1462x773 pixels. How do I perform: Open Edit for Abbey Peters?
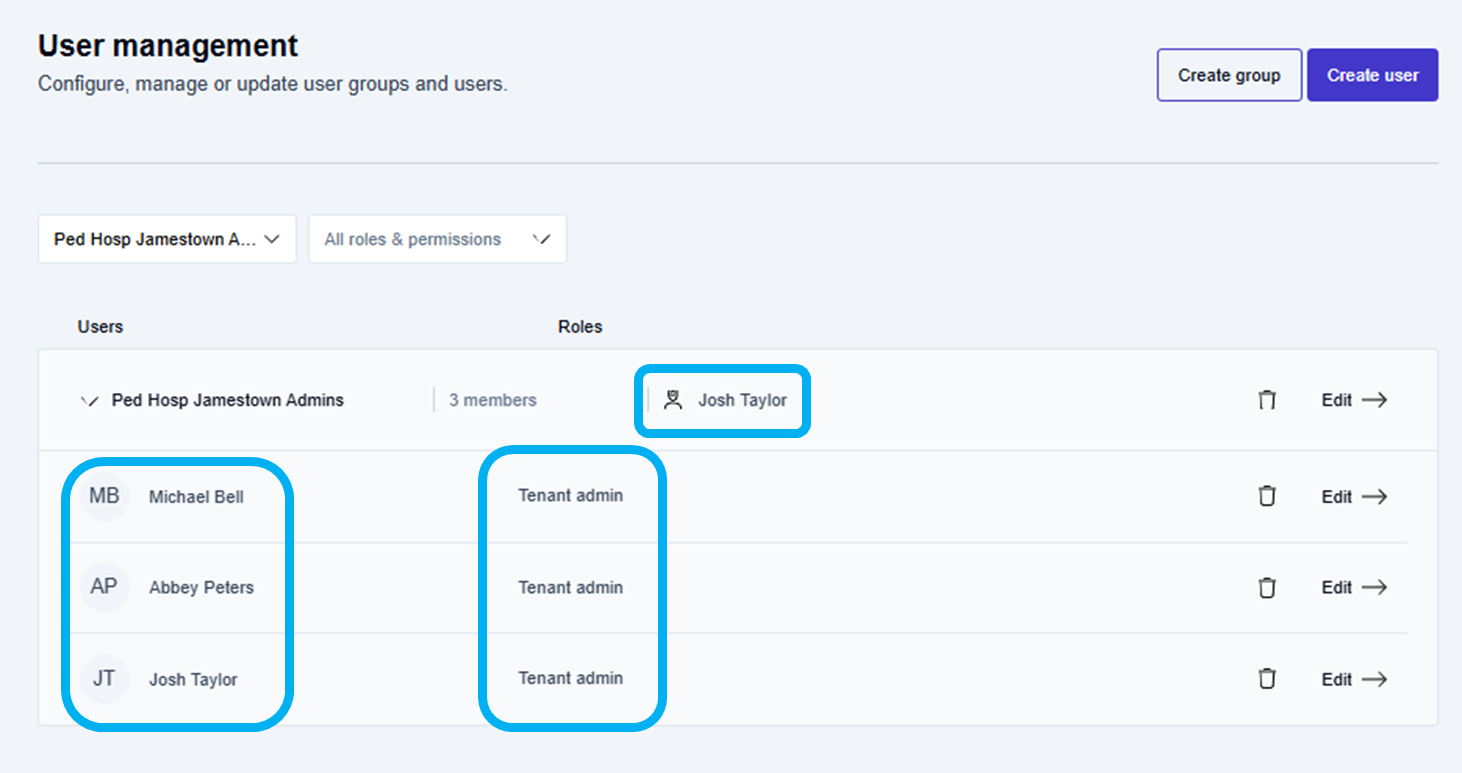(1354, 587)
